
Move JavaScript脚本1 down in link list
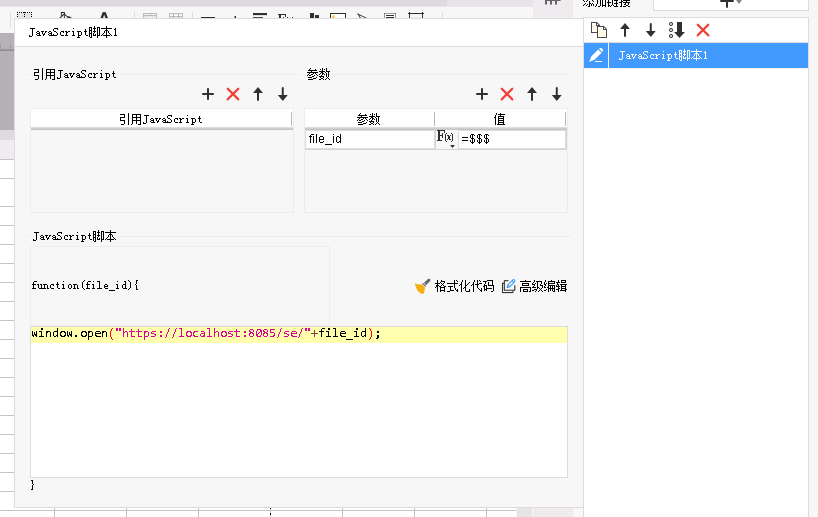pyautogui.click(x=651, y=30)
